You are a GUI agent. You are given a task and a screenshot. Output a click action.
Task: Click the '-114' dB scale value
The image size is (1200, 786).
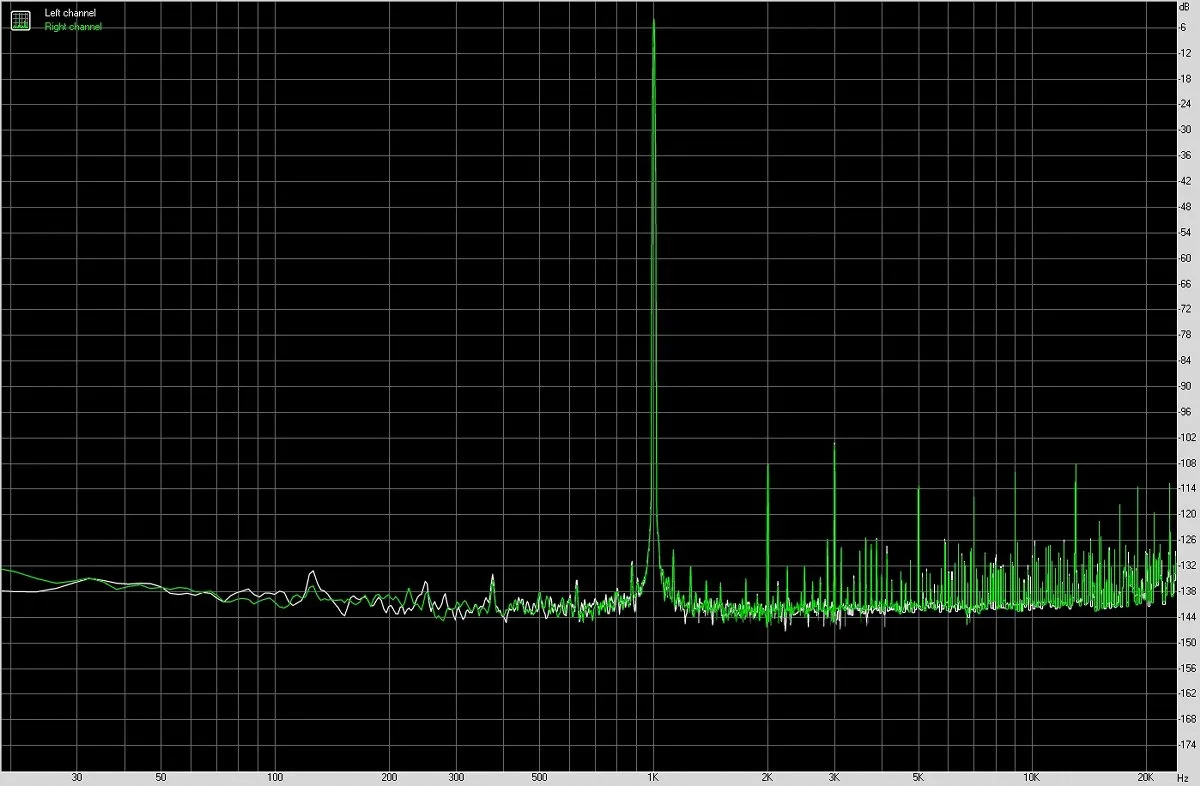click(1185, 488)
